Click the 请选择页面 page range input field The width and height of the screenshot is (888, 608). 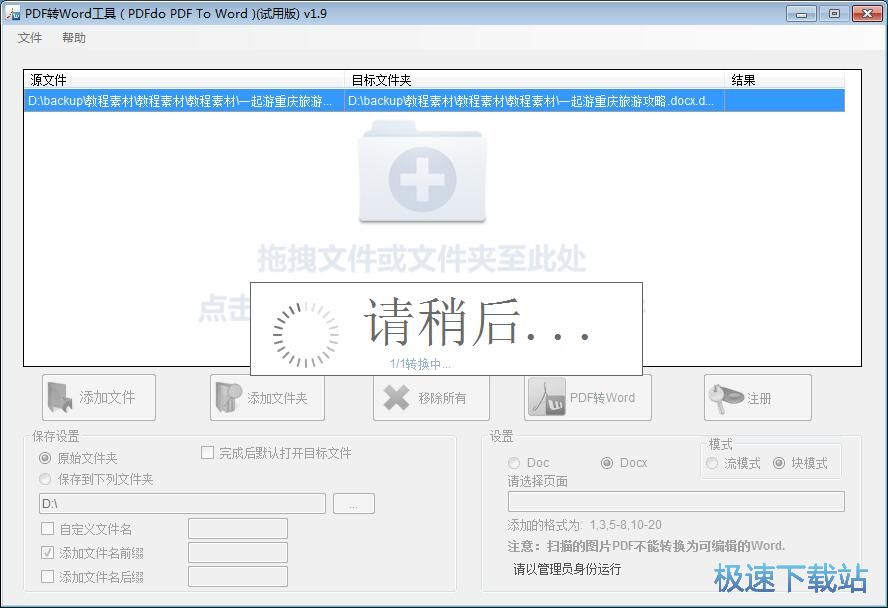(675, 500)
